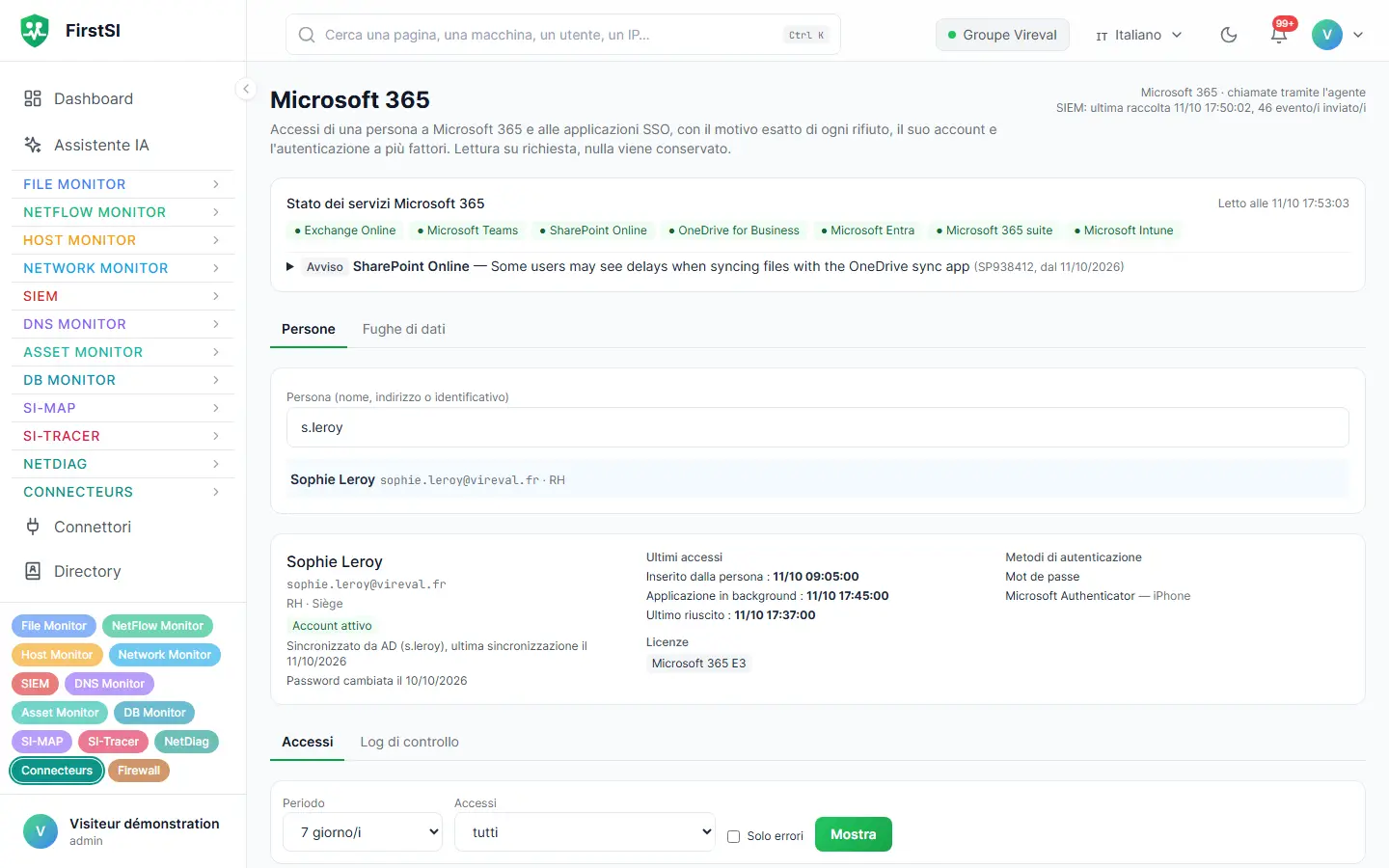This screenshot has height=868, width=1389.
Task: Focus the global search field
Action: click(563, 35)
